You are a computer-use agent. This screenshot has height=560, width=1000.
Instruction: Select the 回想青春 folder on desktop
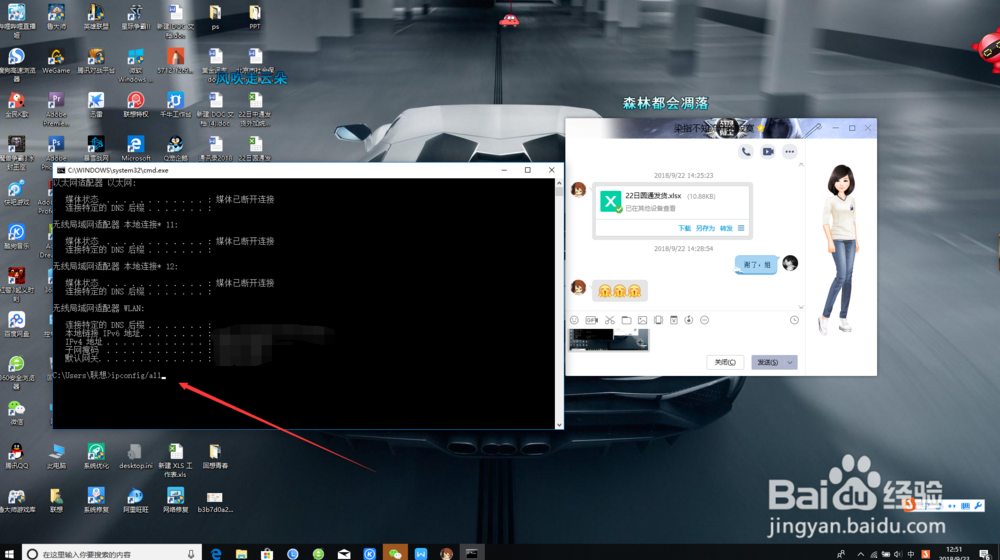pos(215,456)
